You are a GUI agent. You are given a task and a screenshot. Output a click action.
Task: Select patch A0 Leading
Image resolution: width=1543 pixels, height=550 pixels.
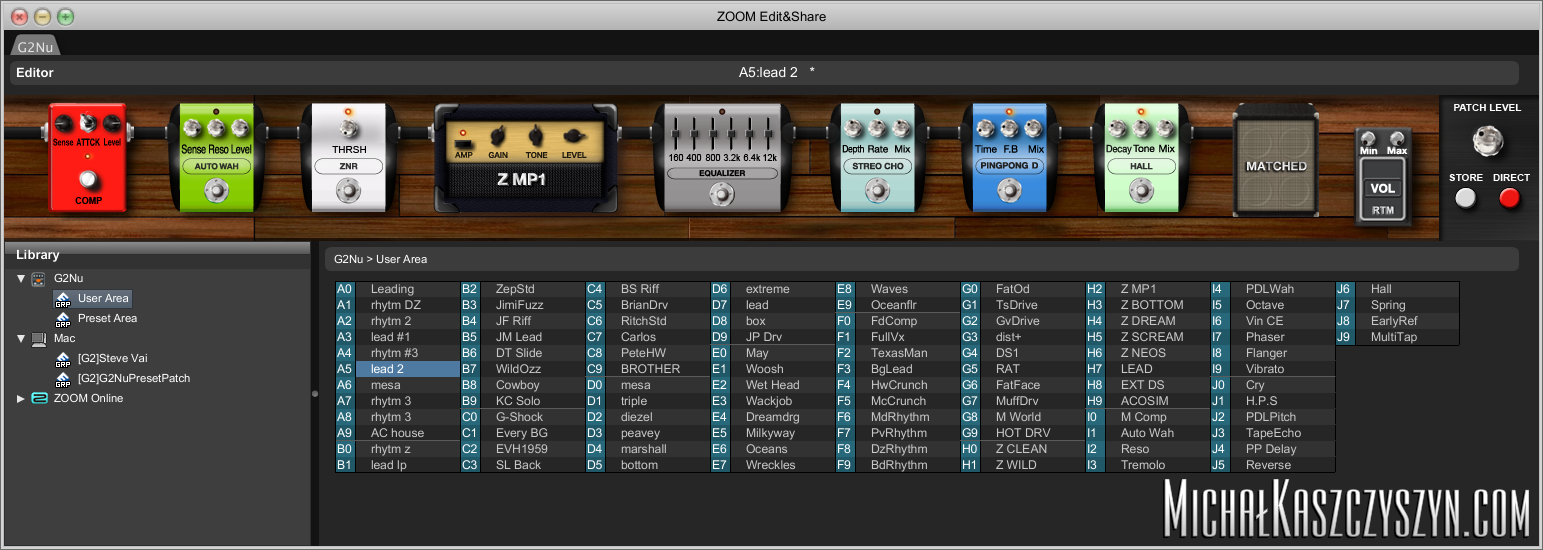coord(397,289)
